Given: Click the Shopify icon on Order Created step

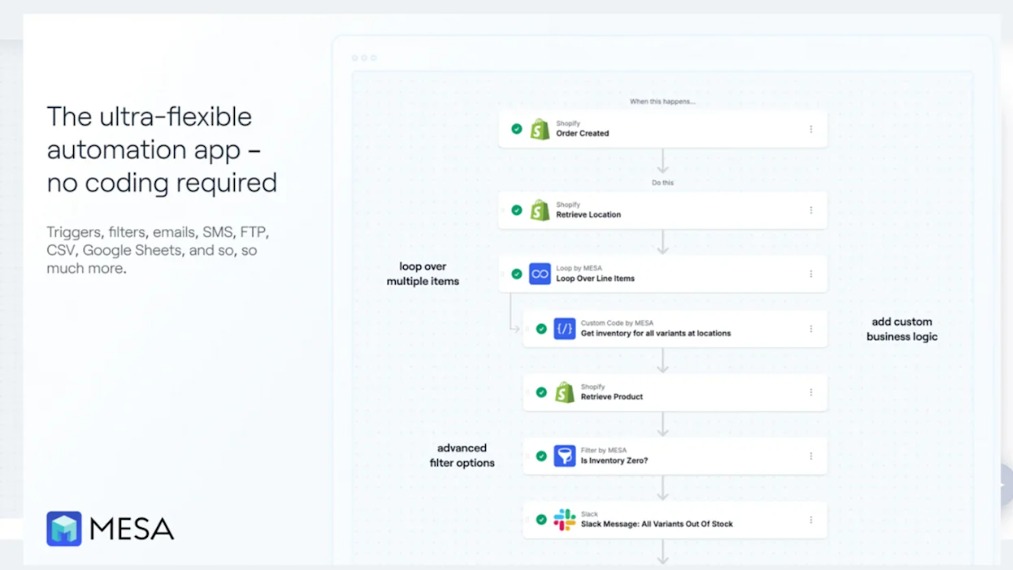Looking at the screenshot, I should click(539, 129).
